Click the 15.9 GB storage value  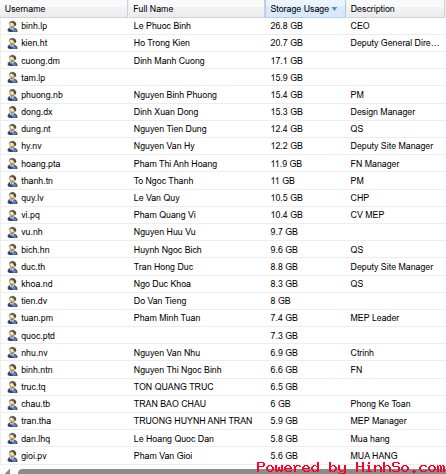click(x=287, y=78)
